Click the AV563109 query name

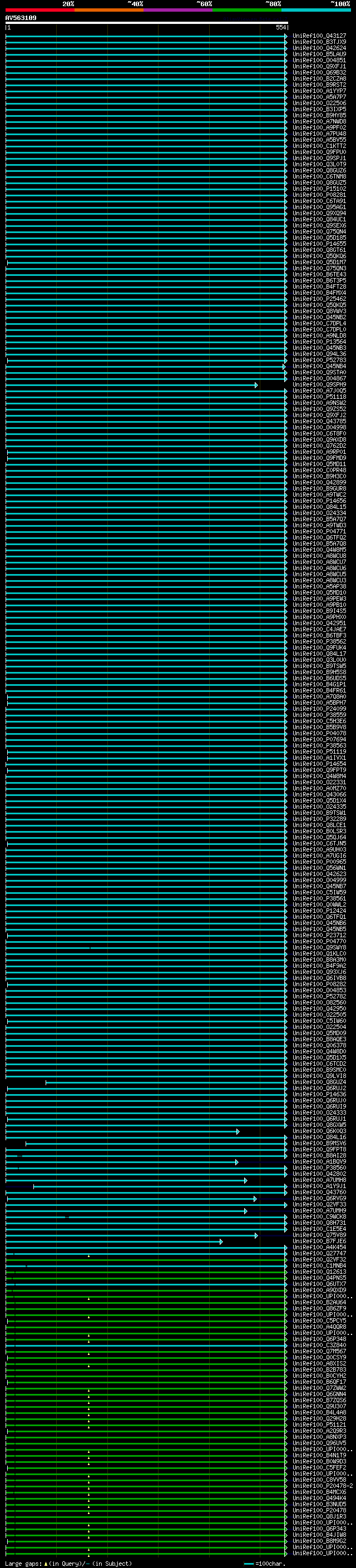(21, 18)
